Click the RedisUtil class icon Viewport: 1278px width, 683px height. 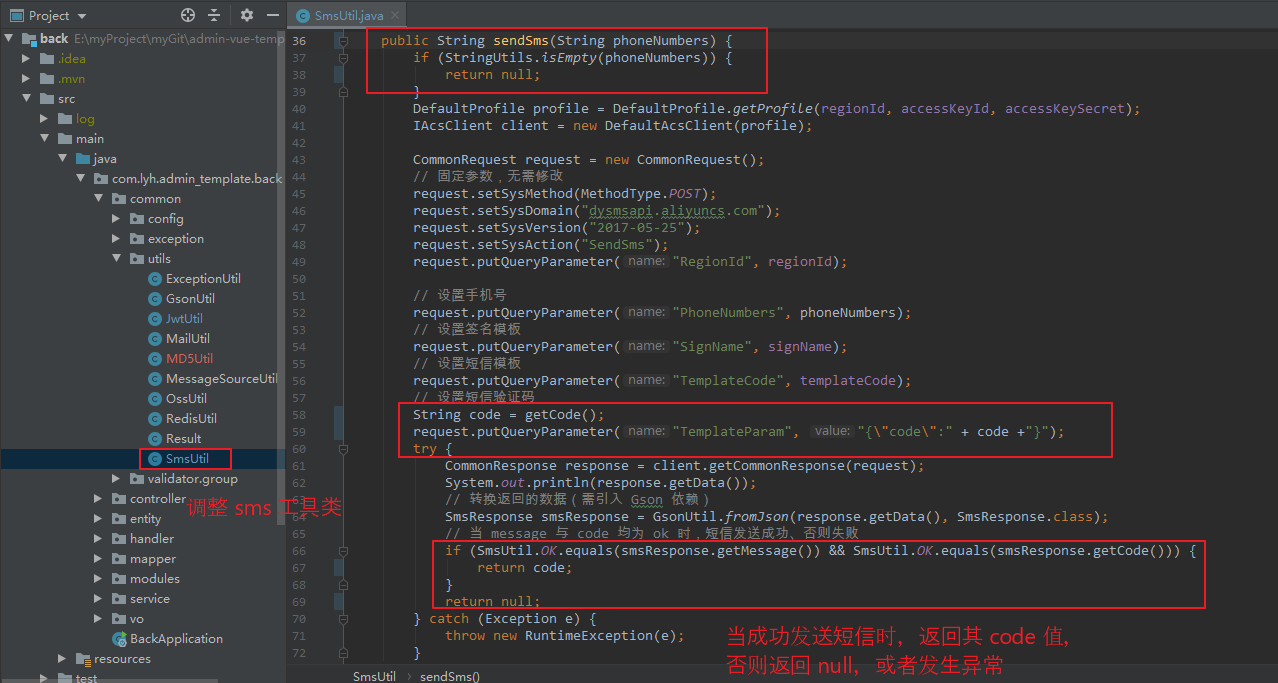pos(155,419)
